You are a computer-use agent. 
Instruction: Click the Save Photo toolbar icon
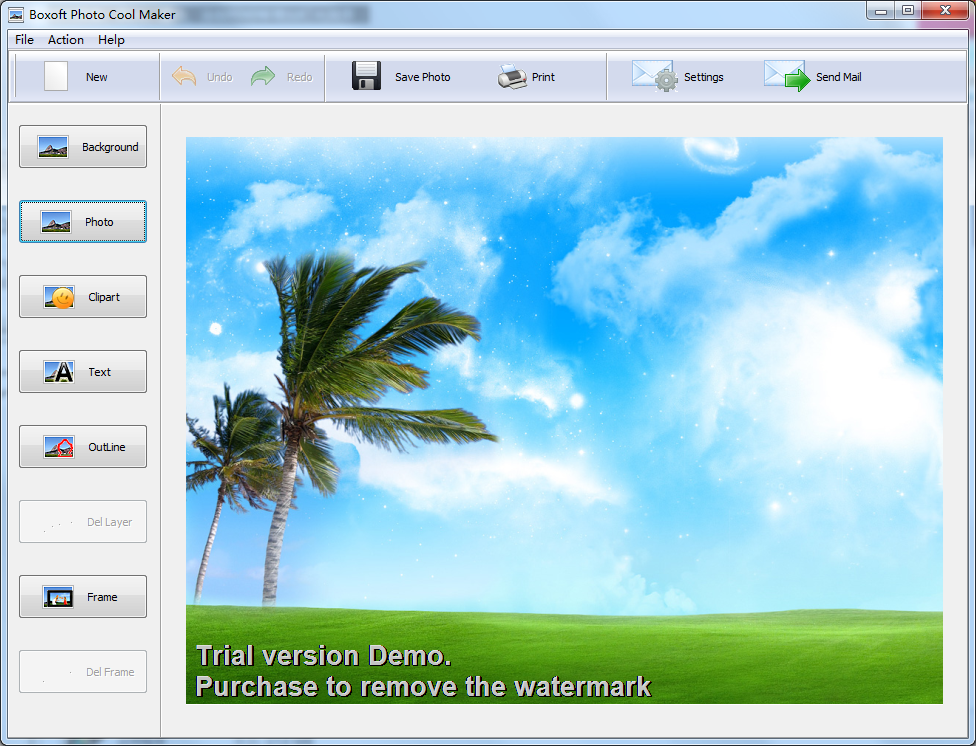pos(403,76)
